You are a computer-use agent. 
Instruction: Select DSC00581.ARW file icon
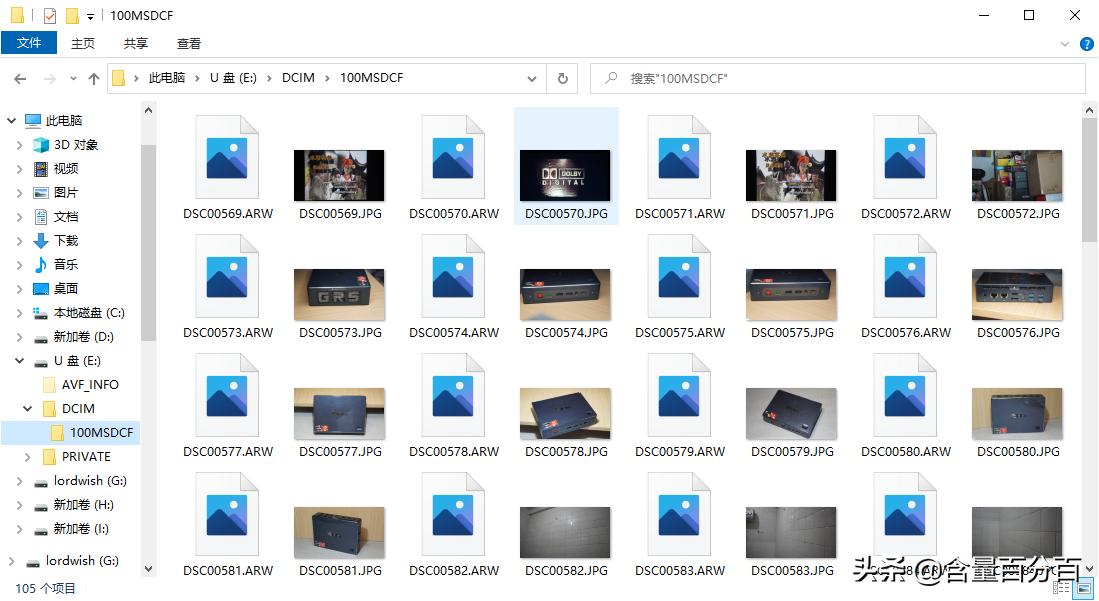pos(227,515)
